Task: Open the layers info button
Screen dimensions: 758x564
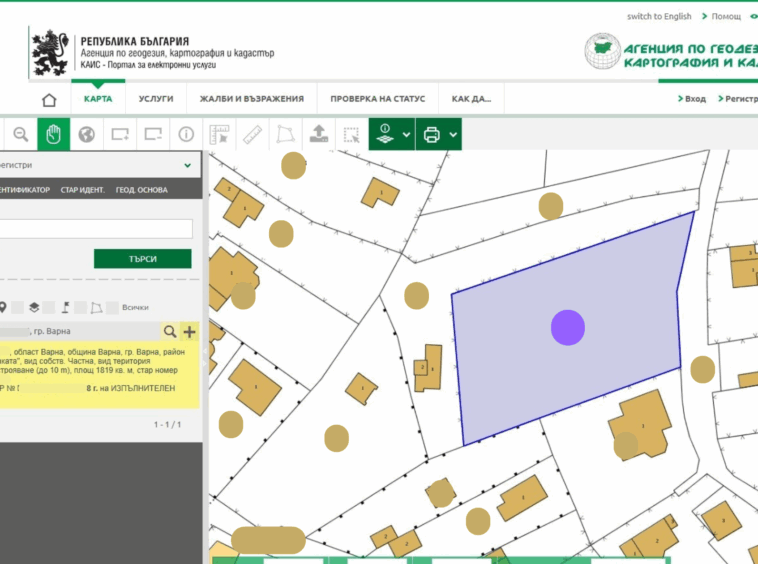Action: click(385, 134)
